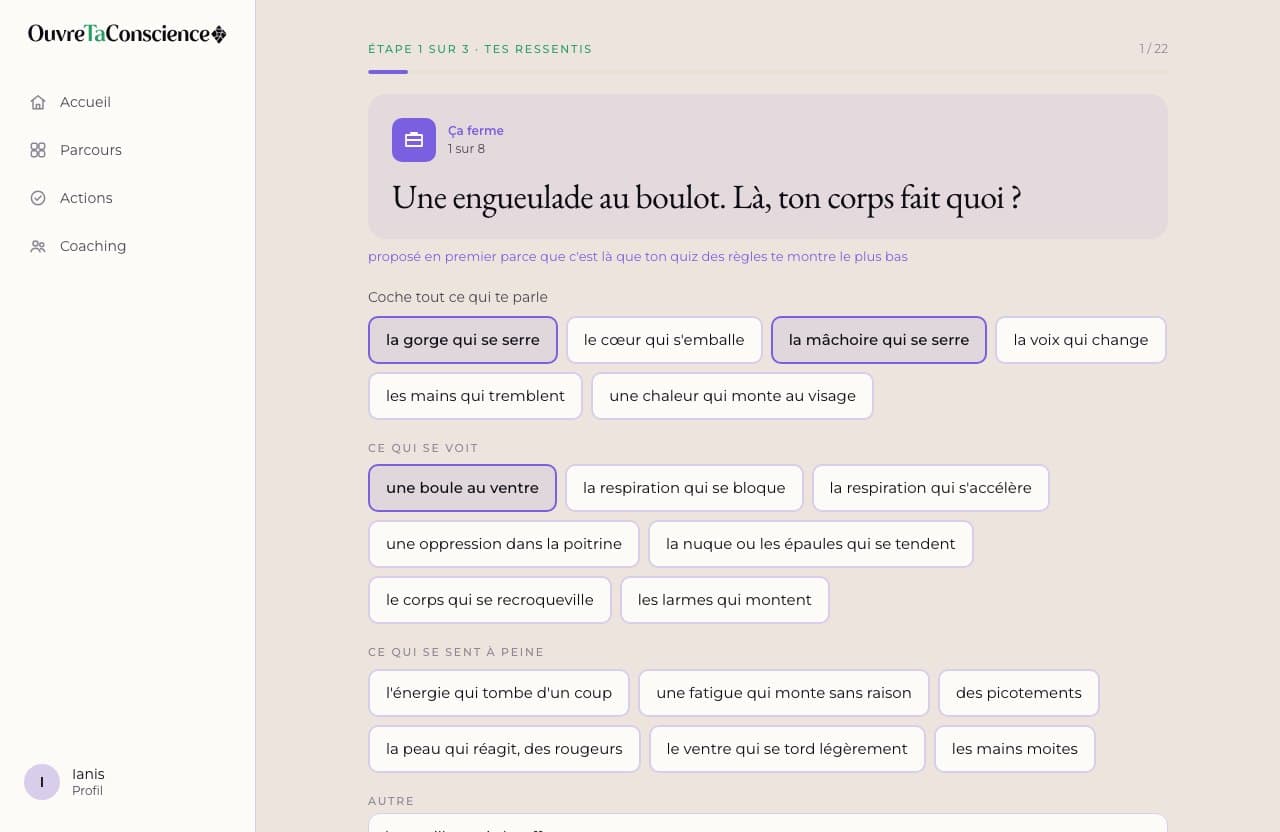The width and height of the screenshot is (1280, 832).
Task: Click the "AUTRE" section label
Action: pyautogui.click(x=391, y=801)
